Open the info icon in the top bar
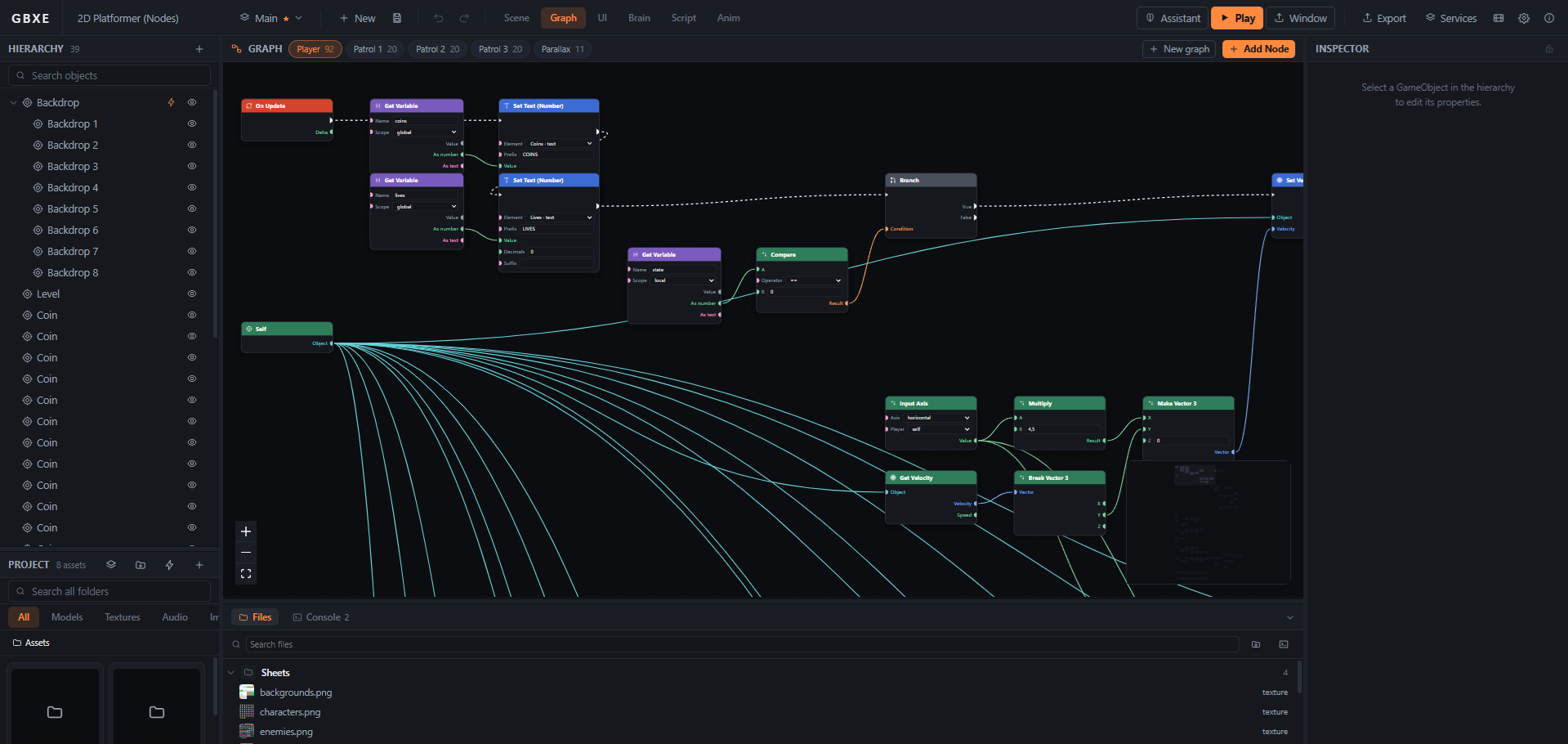The height and width of the screenshot is (744, 1568). (1549, 18)
